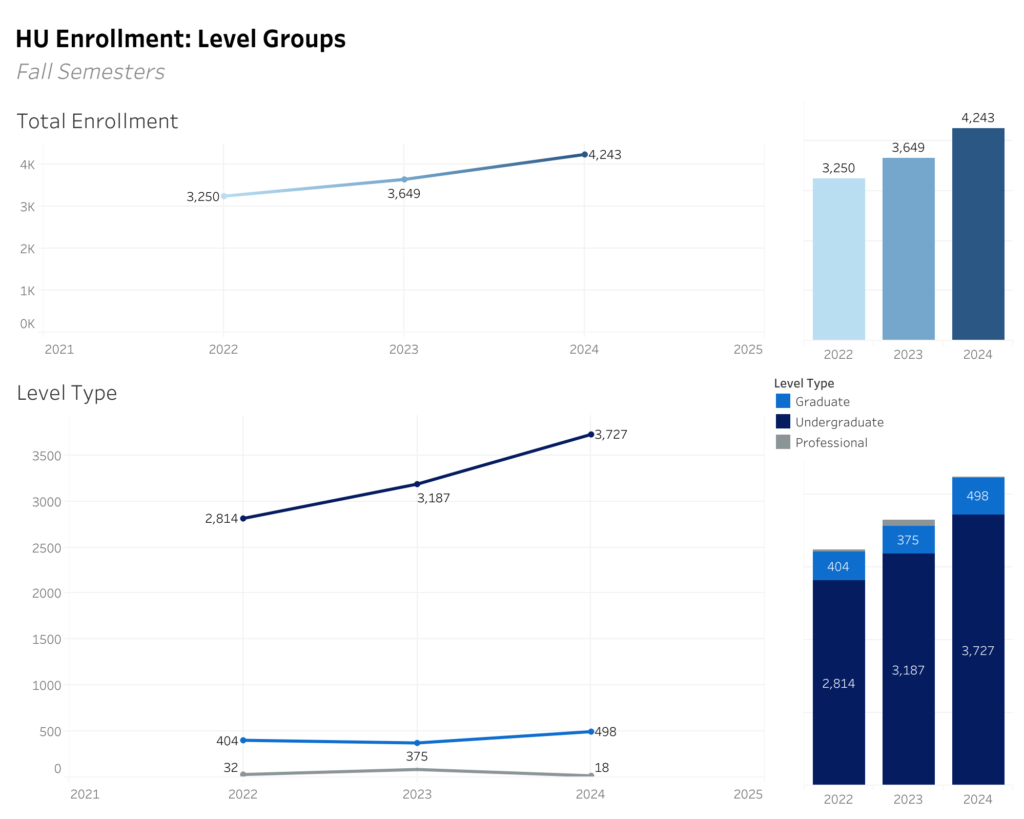The width and height of the screenshot is (1024, 819).
Task: Select the 498 graduate stacked bar segment
Action: (x=978, y=497)
